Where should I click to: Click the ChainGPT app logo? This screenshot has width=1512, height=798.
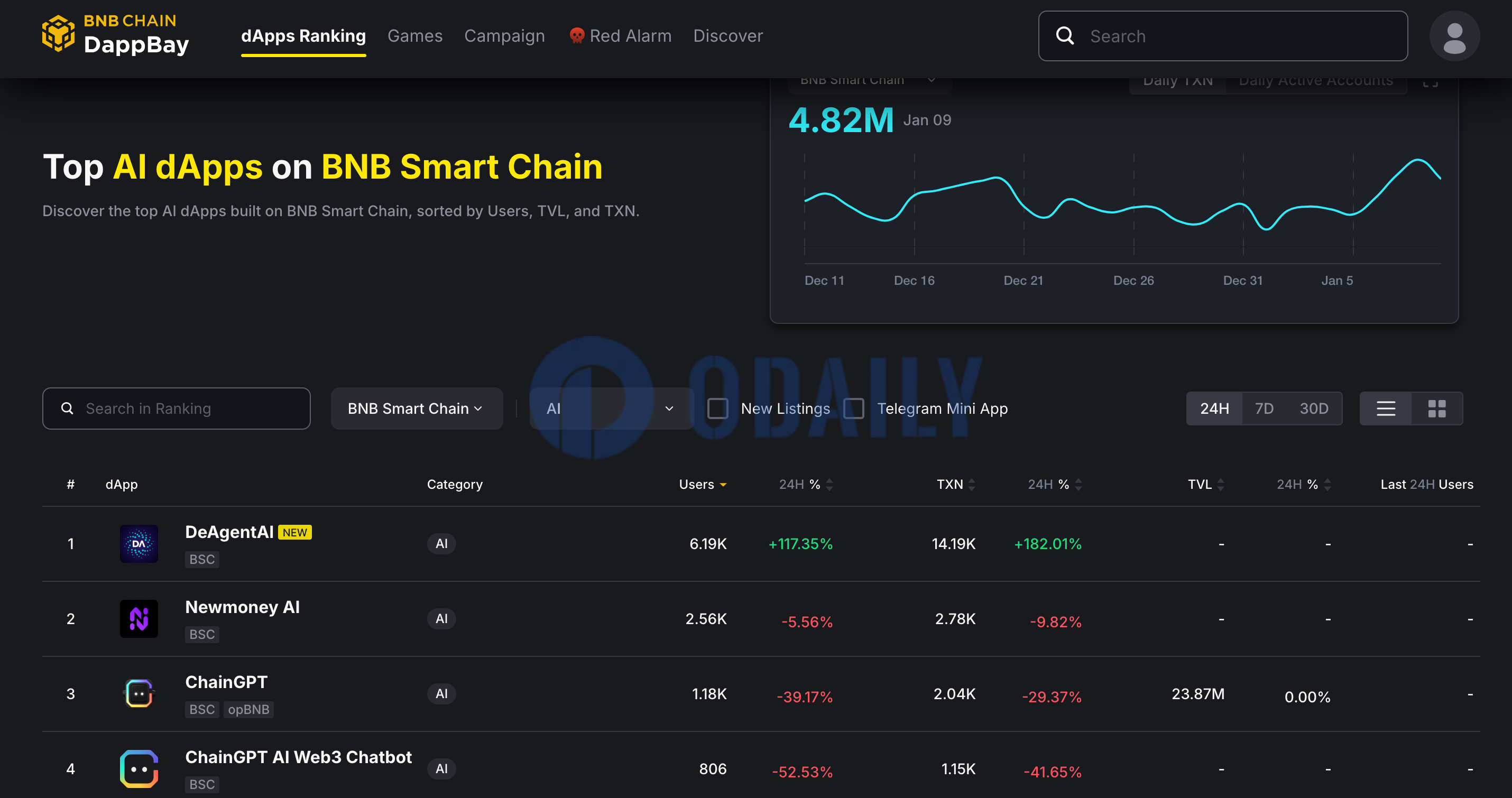pyautogui.click(x=139, y=694)
